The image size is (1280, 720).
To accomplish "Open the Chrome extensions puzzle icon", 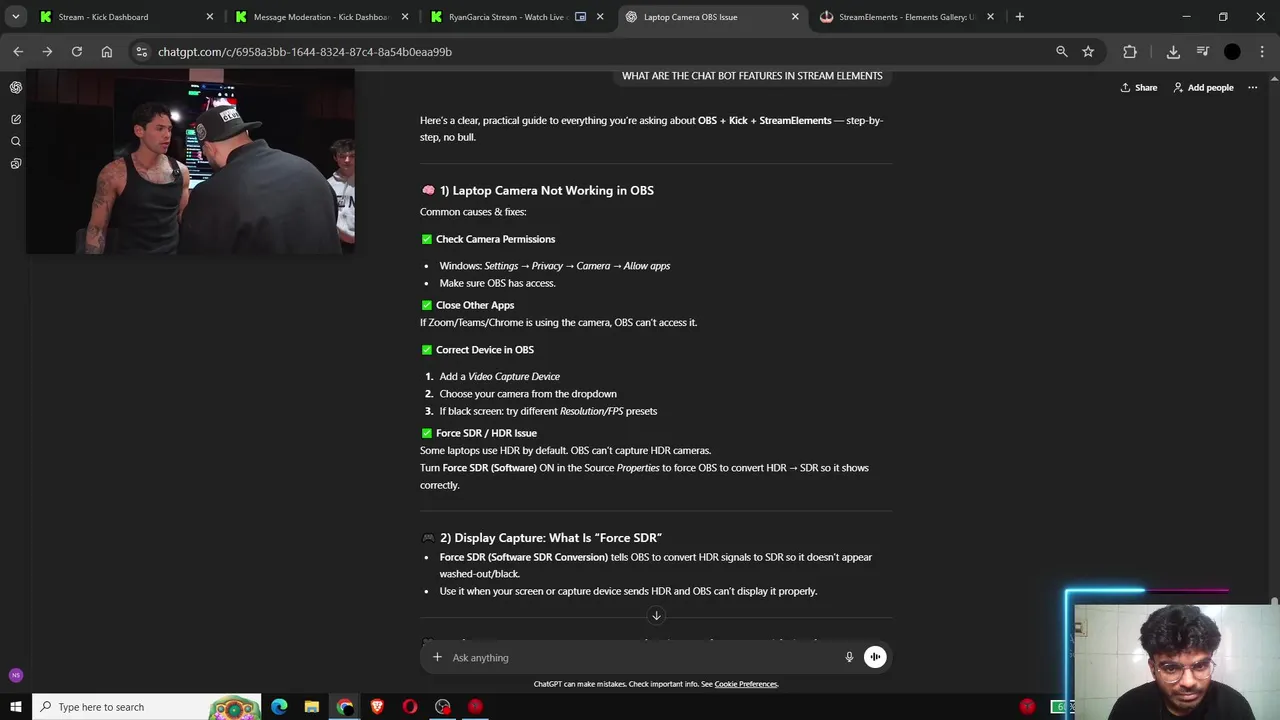I will click(1130, 52).
